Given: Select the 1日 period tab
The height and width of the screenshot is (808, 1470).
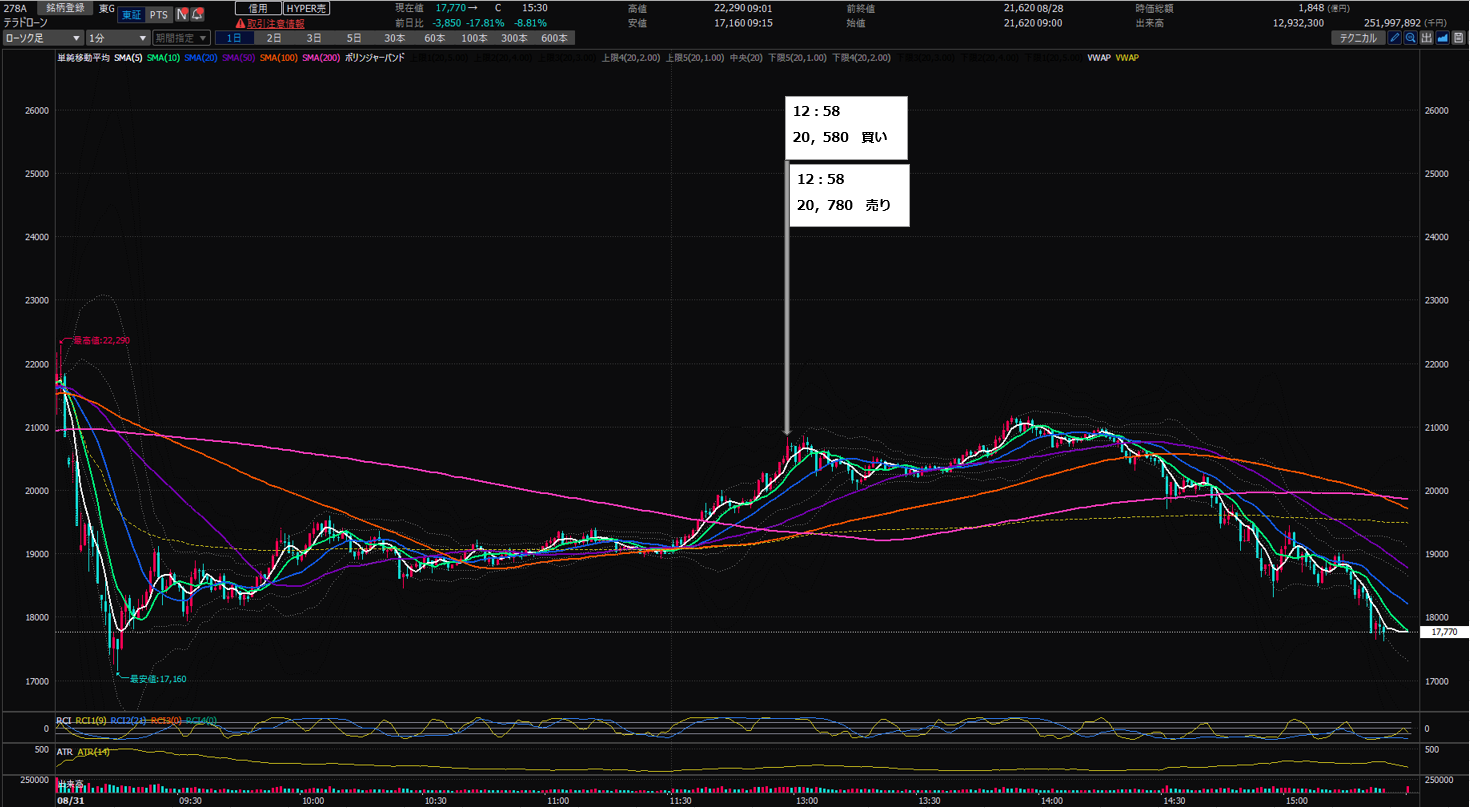Looking at the screenshot, I should pos(233,38).
